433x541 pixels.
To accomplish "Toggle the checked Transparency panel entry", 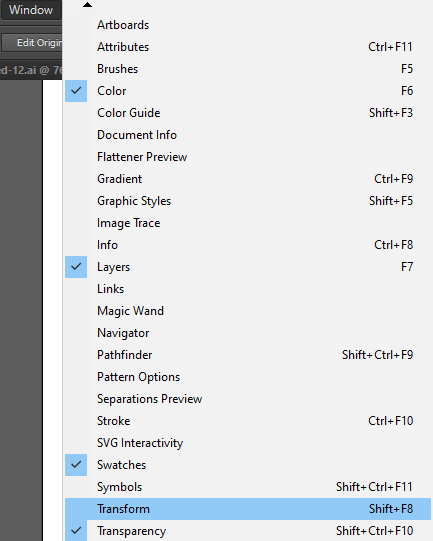I will click(248, 531).
